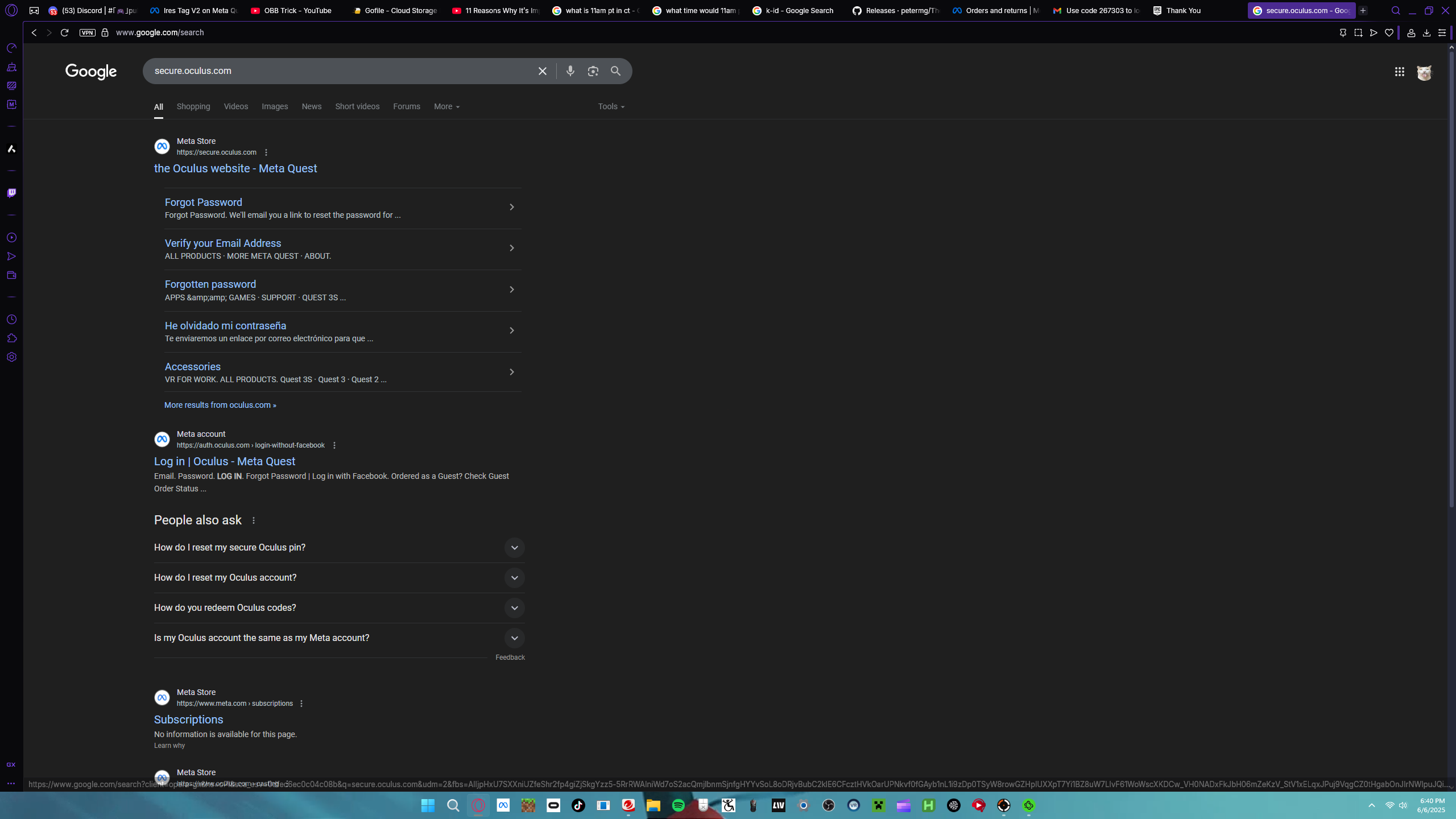Image resolution: width=1456 pixels, height=819 pixels.
Task: Switch to the Gofile - Cloud Storage tab
Action: (395, 10)
